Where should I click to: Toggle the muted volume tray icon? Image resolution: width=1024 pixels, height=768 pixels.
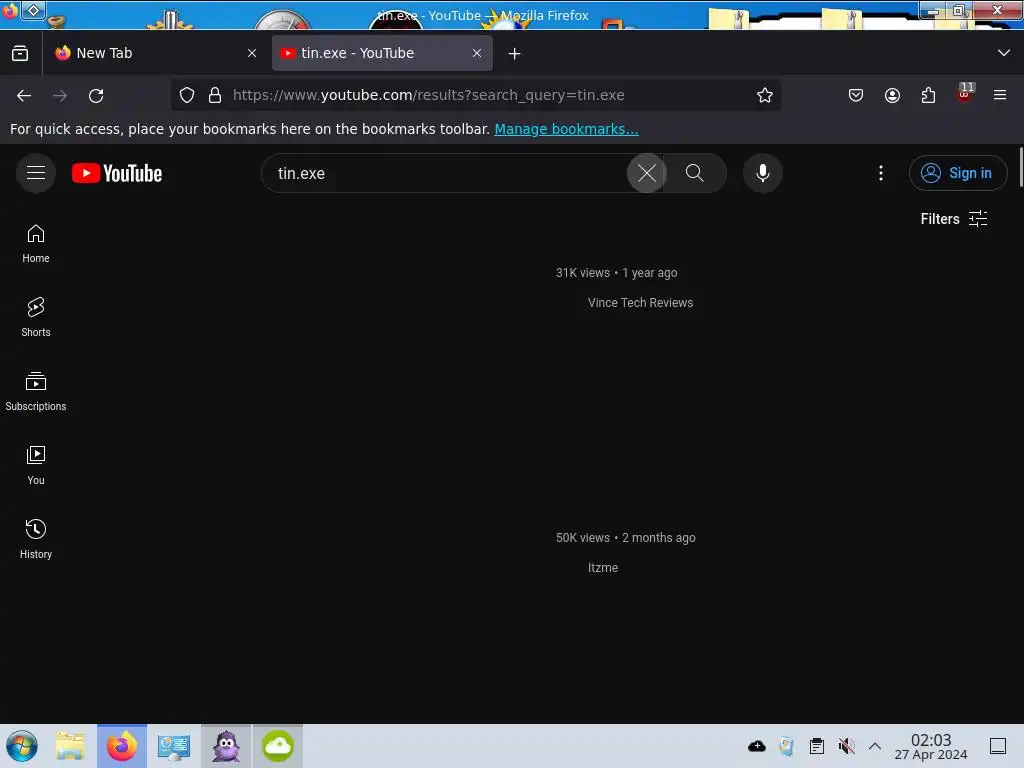(x=846, y=746)
